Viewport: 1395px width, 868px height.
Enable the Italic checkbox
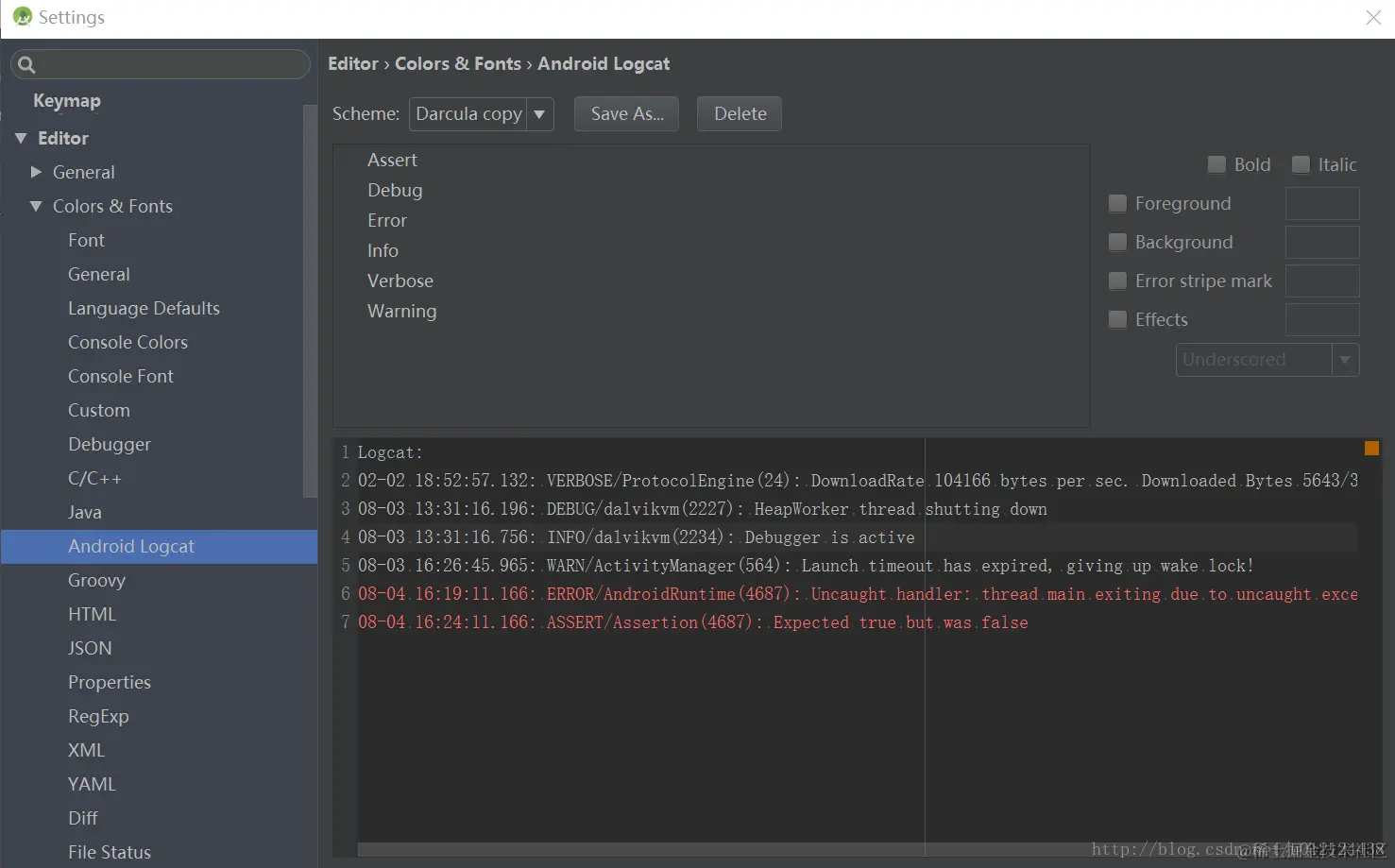click(x=1301, y=164)
